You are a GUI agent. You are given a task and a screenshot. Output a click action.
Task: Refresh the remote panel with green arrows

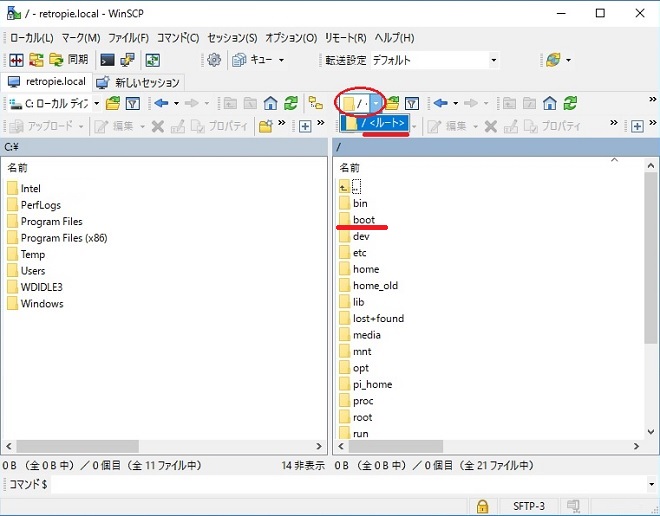pyautogui.click(x=570, y=103)
